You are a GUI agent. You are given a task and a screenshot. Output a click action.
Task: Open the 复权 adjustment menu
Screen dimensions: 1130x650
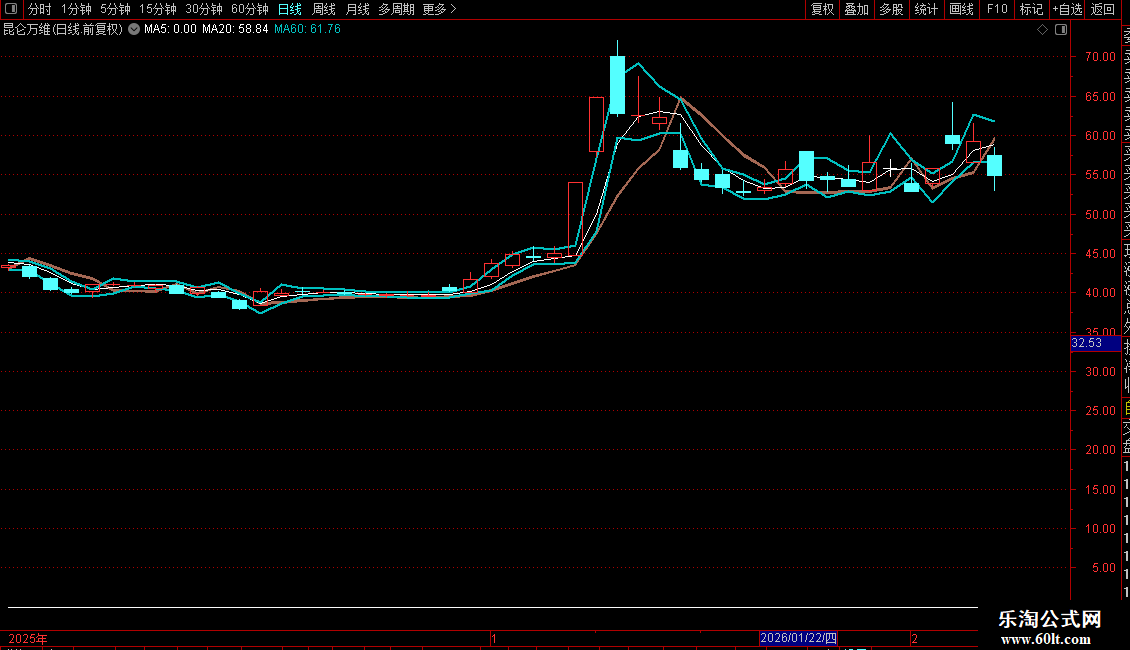tap(822, 9)
